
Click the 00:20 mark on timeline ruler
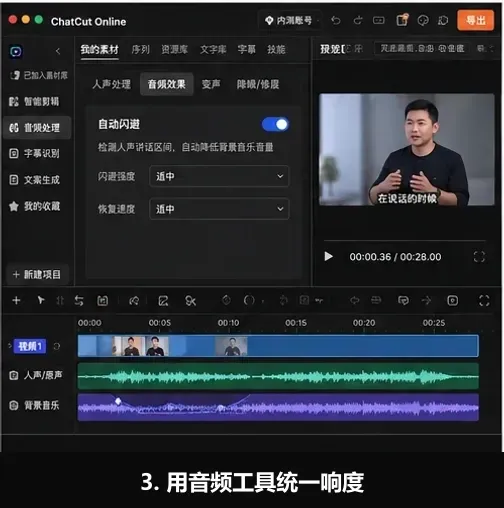(364, 323)
